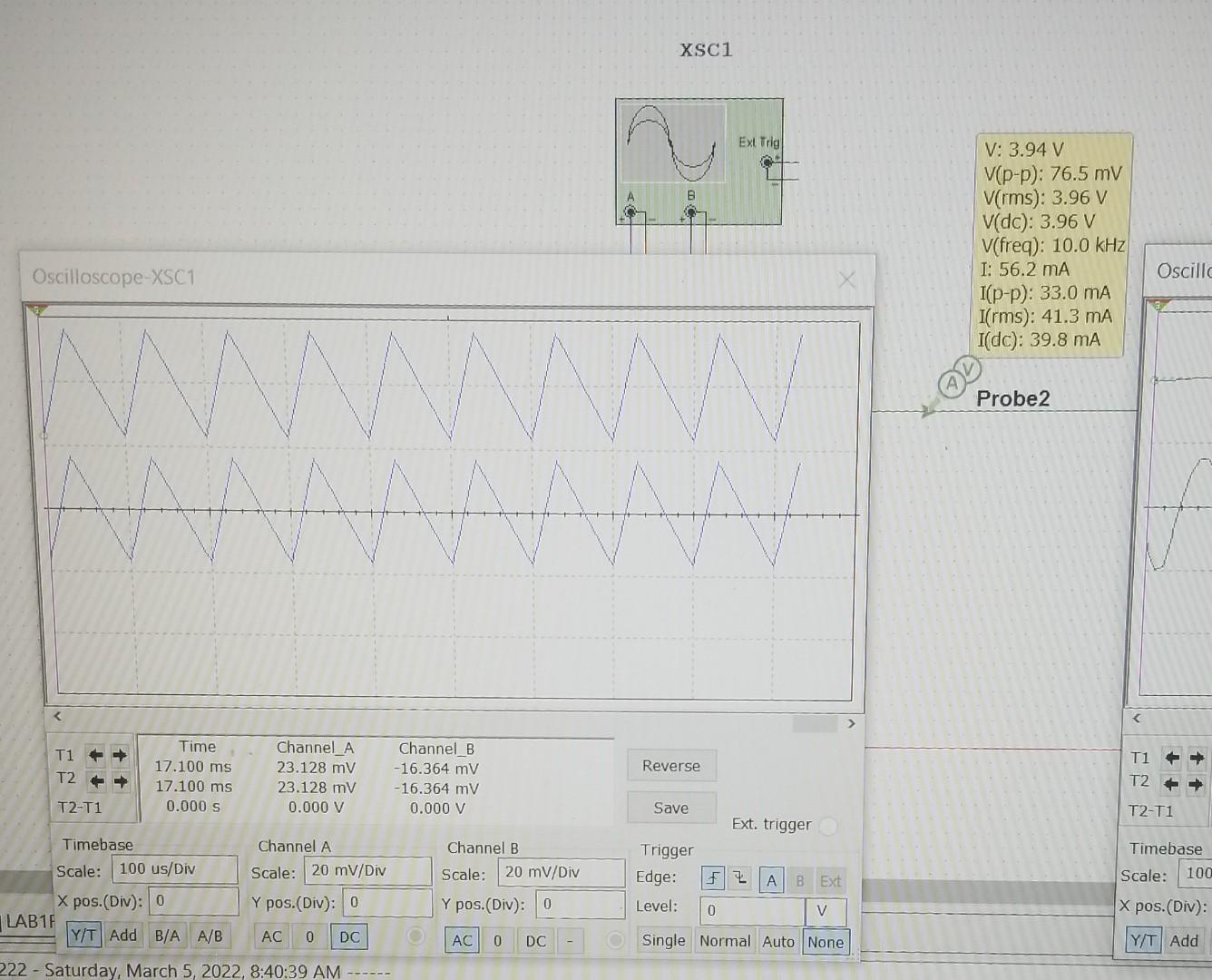
Task: Enable AC coupling for Channel A
Action: click(x=270, y=936)
